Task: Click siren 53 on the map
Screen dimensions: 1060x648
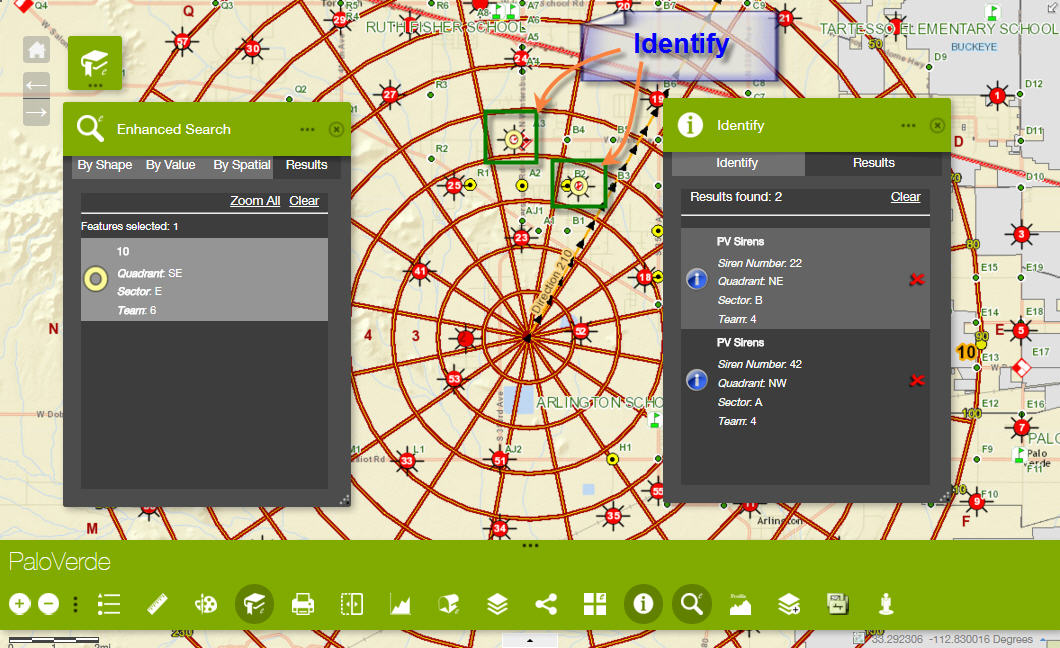Action: (454, 378)
